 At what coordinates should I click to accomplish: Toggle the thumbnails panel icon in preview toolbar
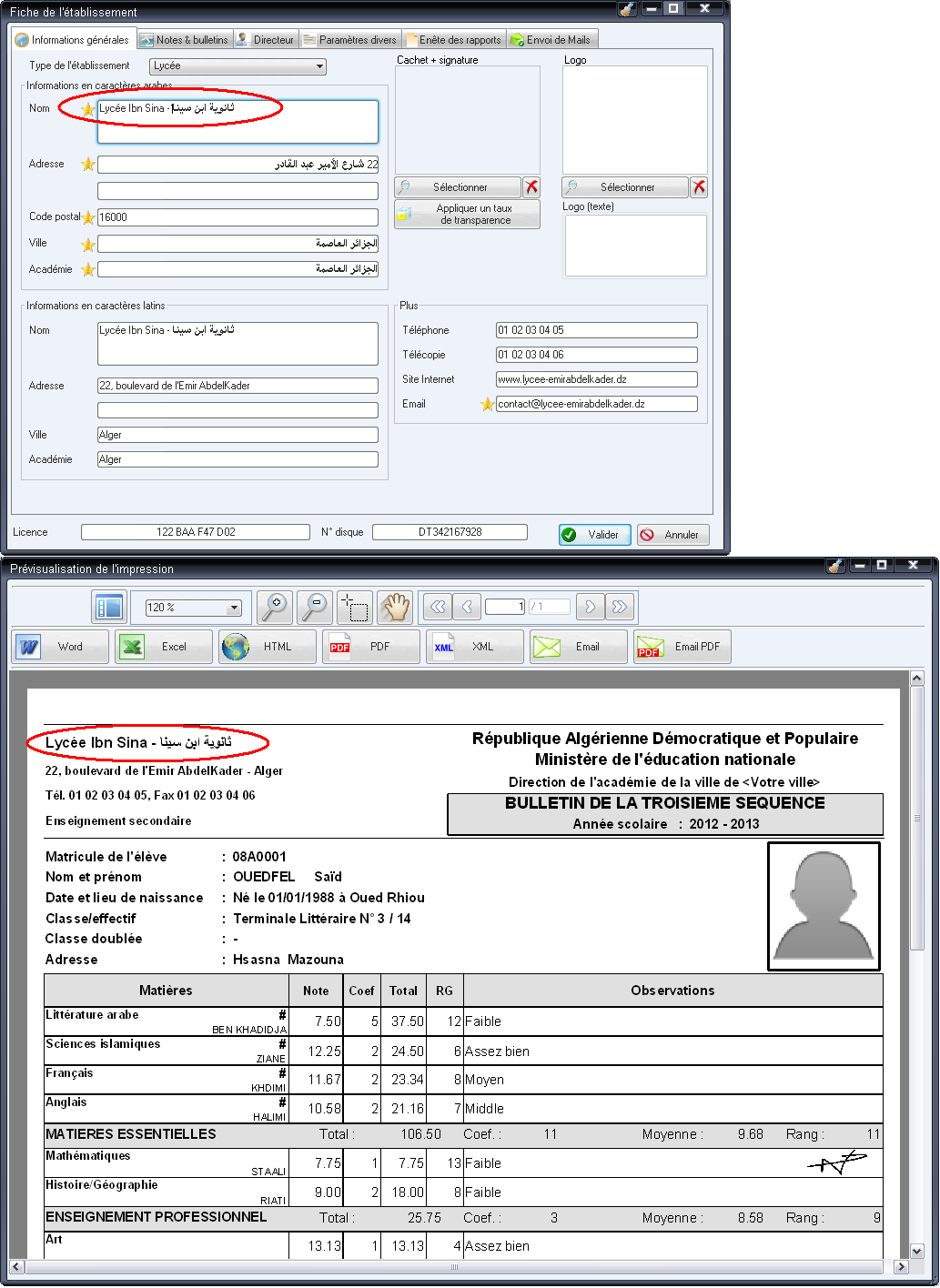[109, 607]
